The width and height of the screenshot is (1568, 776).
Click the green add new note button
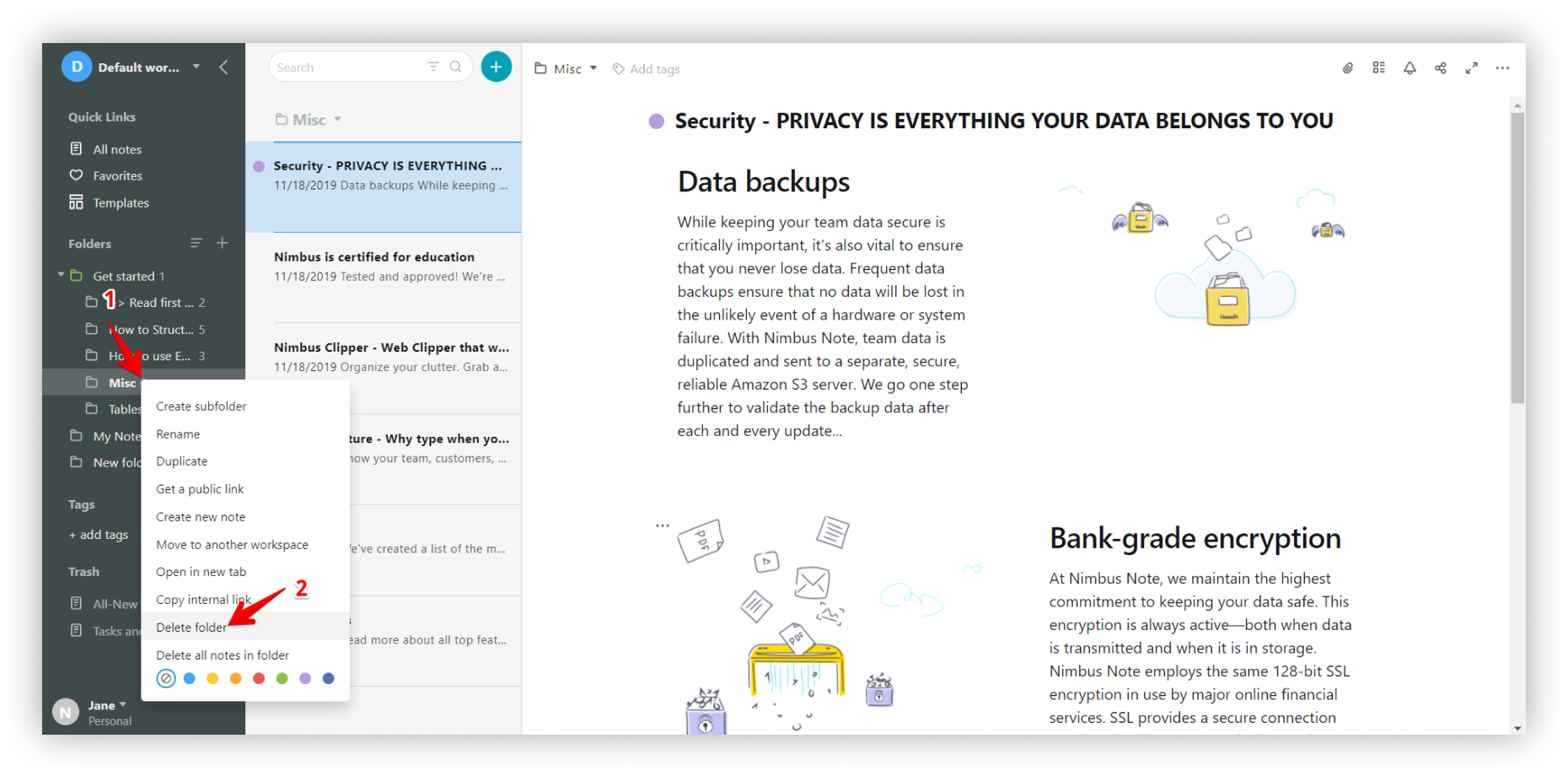[x=496, y=67]
